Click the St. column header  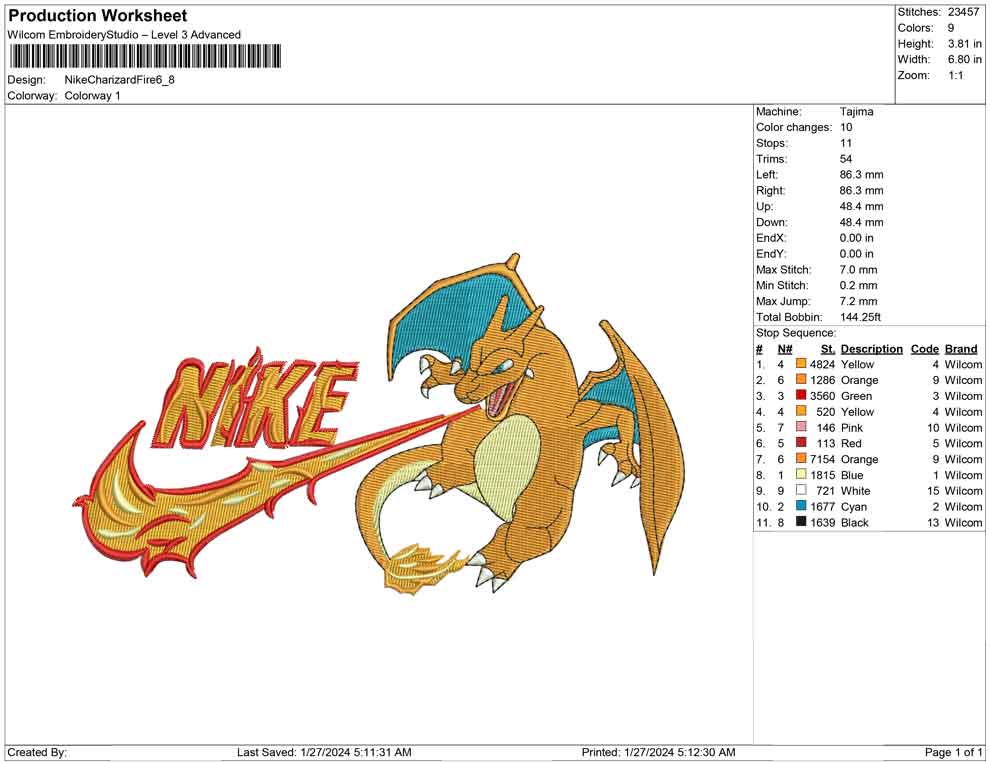pyautogui.click(x=828, y=348)
